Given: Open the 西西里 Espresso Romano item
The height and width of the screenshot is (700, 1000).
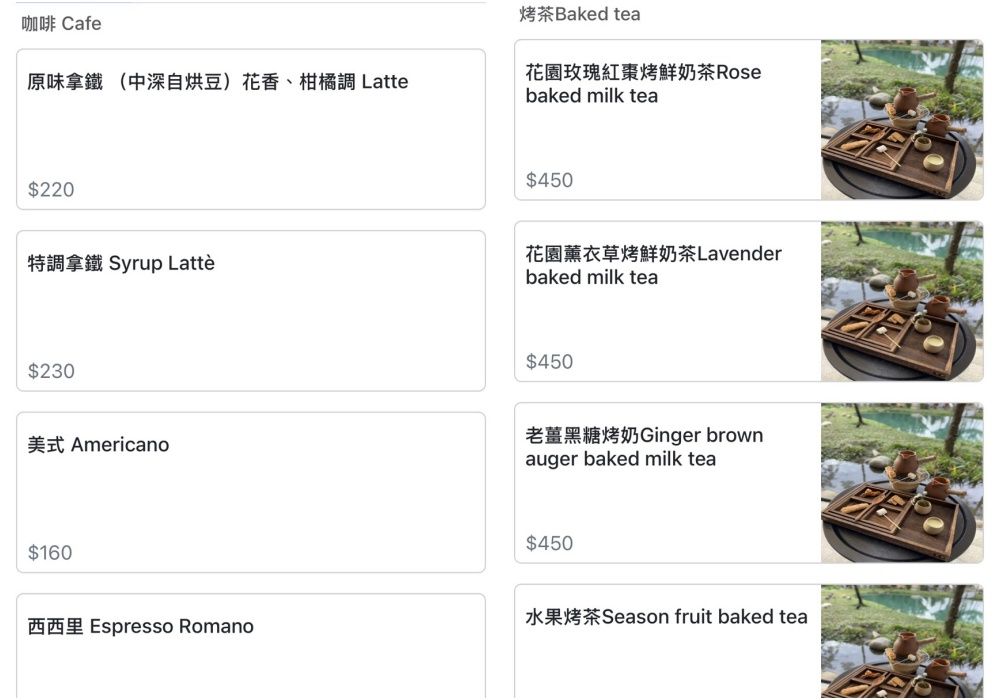Looking at the screenshot, I should [140, 627].
